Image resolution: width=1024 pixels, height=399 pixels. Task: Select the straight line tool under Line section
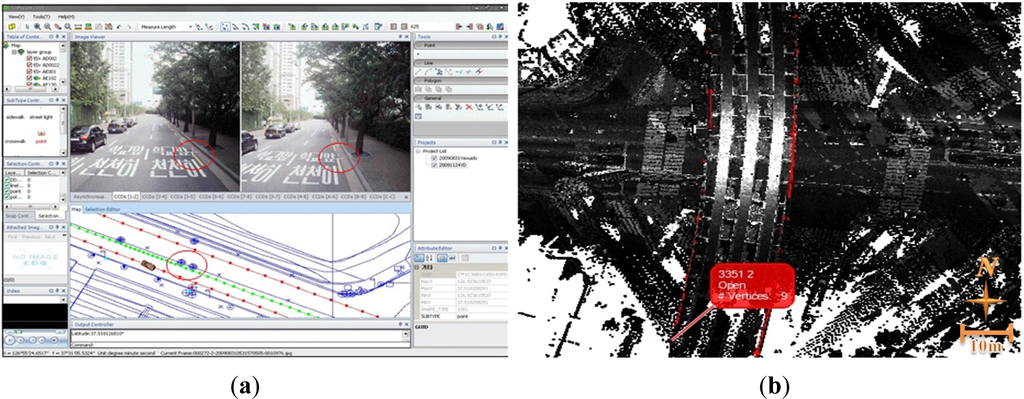[419, 71]
